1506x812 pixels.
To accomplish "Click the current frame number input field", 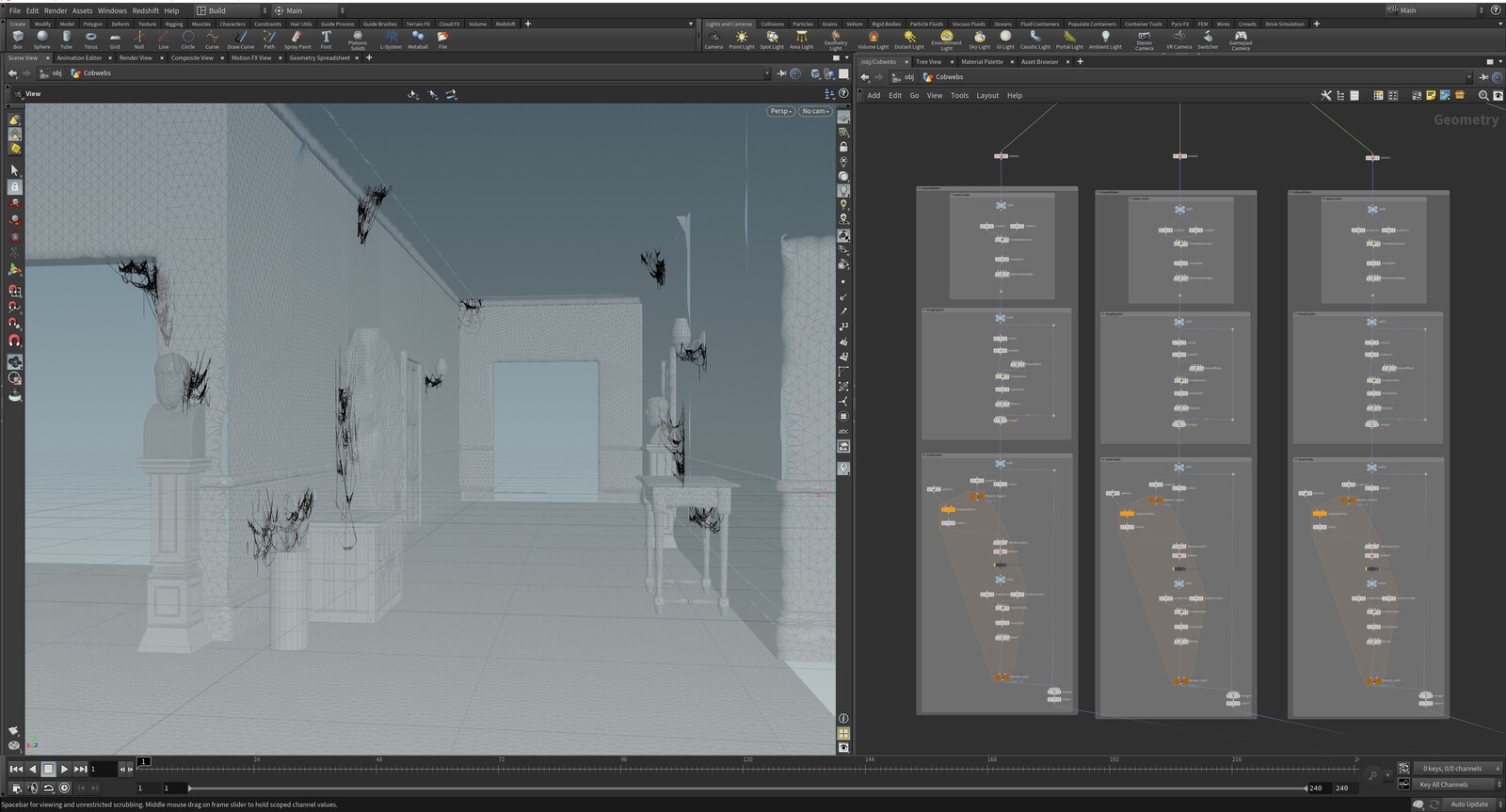I will point(104,770).
